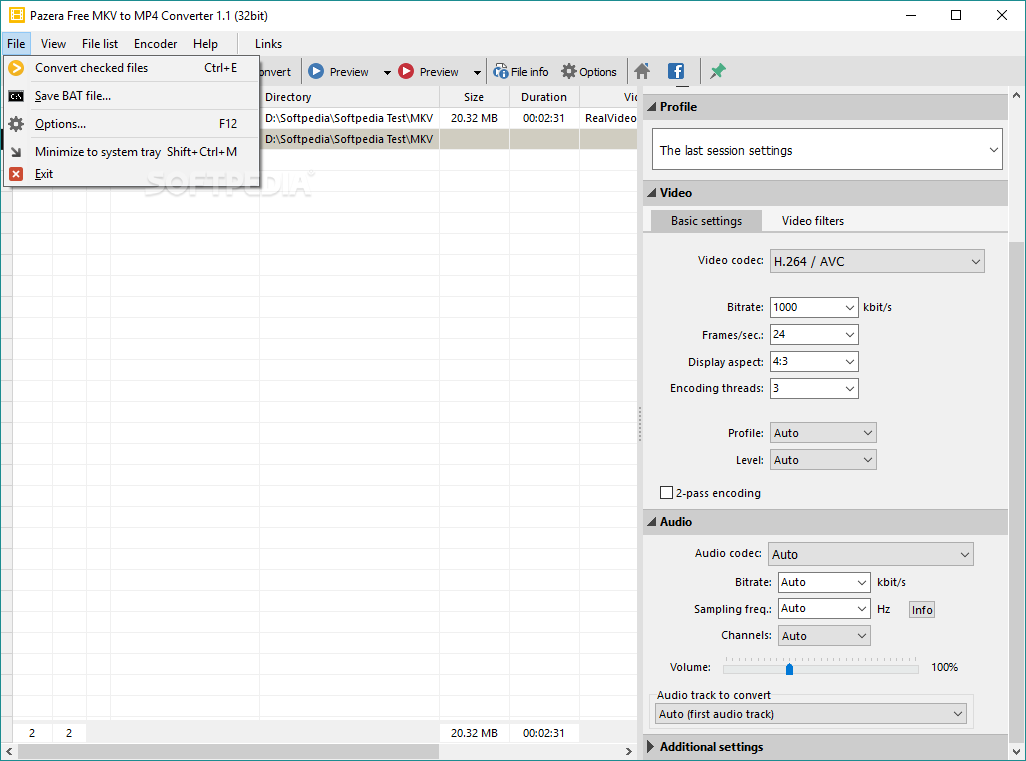Collapse the Audio section header
Image resolution: width=1026 pixels, height=761 pixels.
point(825,522)
